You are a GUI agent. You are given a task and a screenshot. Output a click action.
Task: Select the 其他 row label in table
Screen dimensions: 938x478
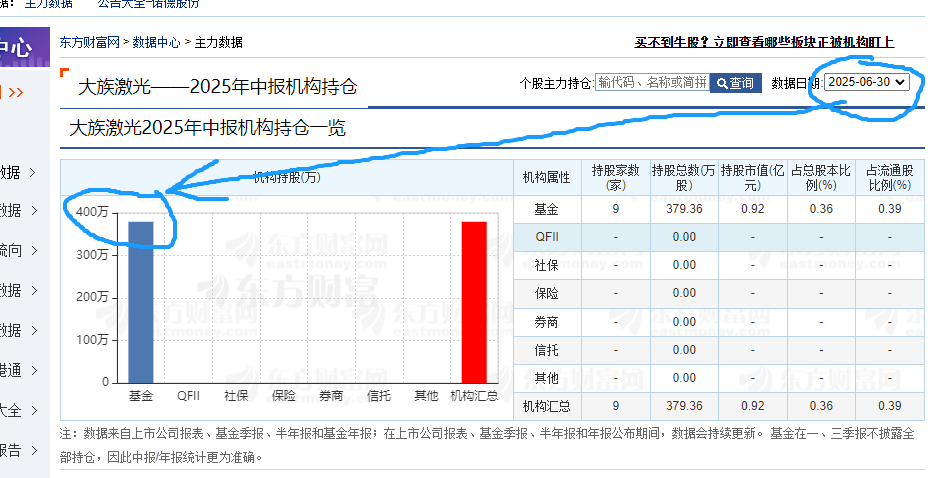pos(547,378)
